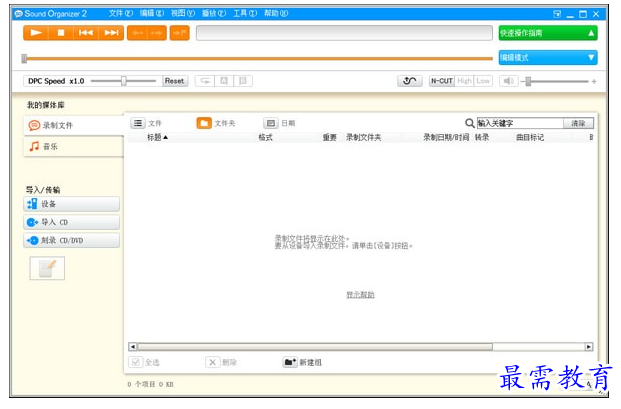Click the Stop playback button
621x409 pixels.
(60, 33)
